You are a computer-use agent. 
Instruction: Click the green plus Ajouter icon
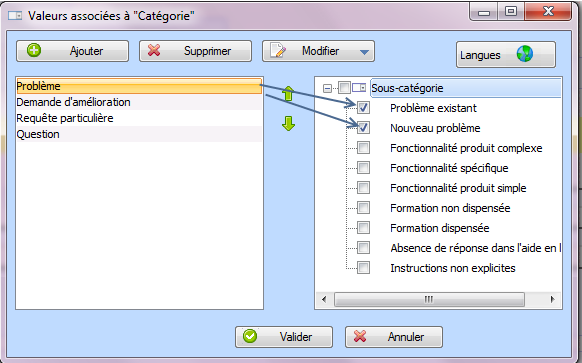click(x=34, y=50)
